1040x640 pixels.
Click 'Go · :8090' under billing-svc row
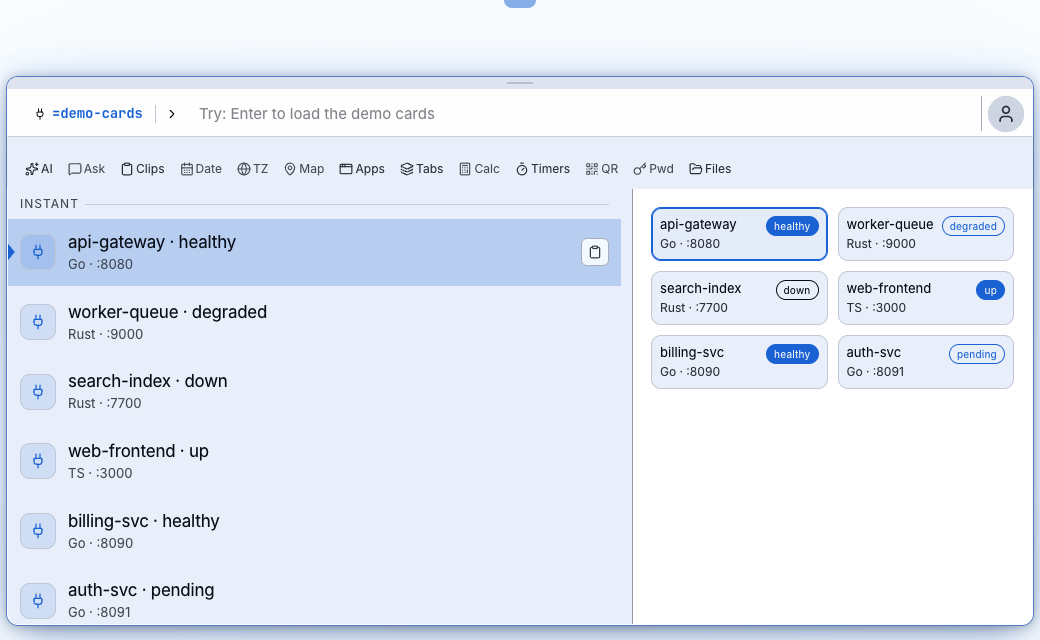click(x=100, y=543)
